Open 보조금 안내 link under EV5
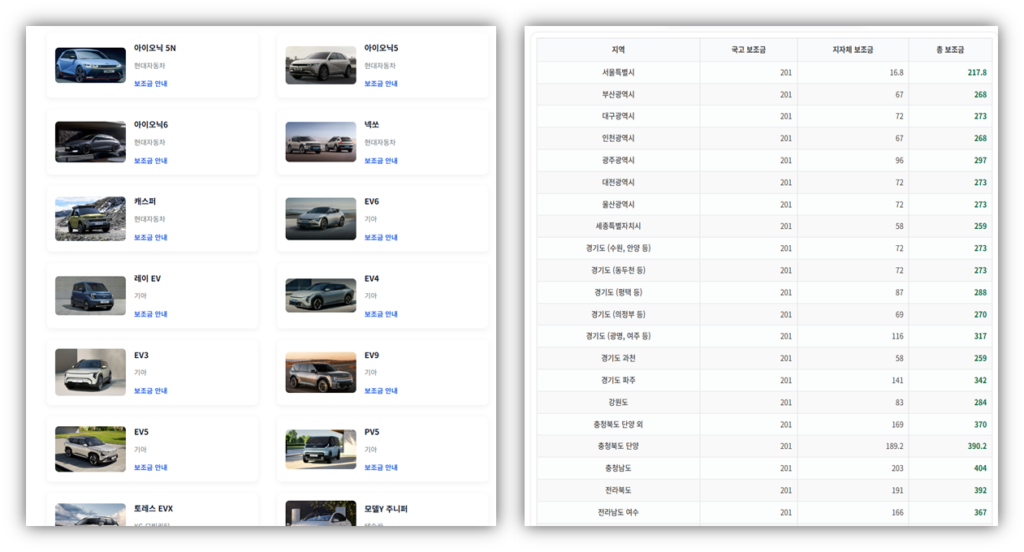 point(150,468)
